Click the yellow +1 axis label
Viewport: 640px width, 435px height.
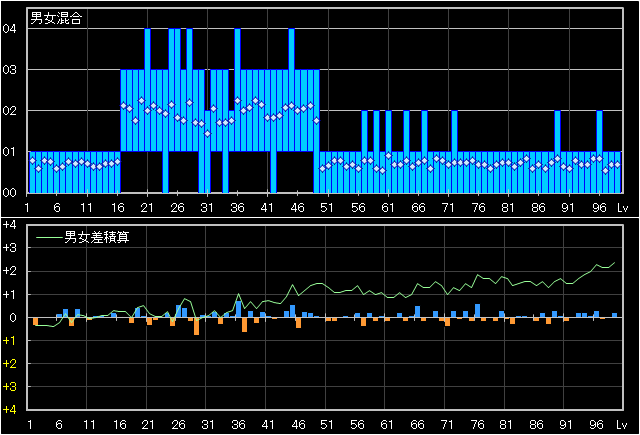9,340
